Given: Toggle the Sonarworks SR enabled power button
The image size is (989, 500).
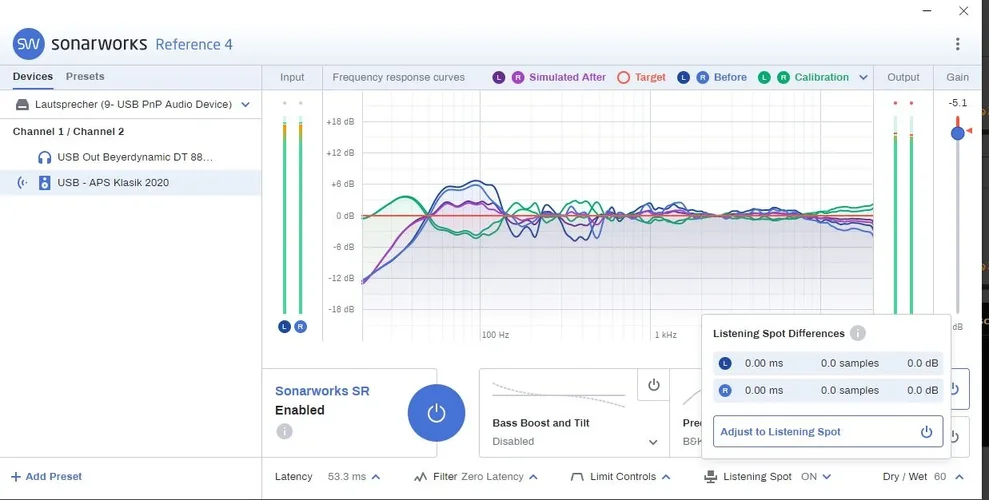Looking at the screenshot, I should pos(436,413).
